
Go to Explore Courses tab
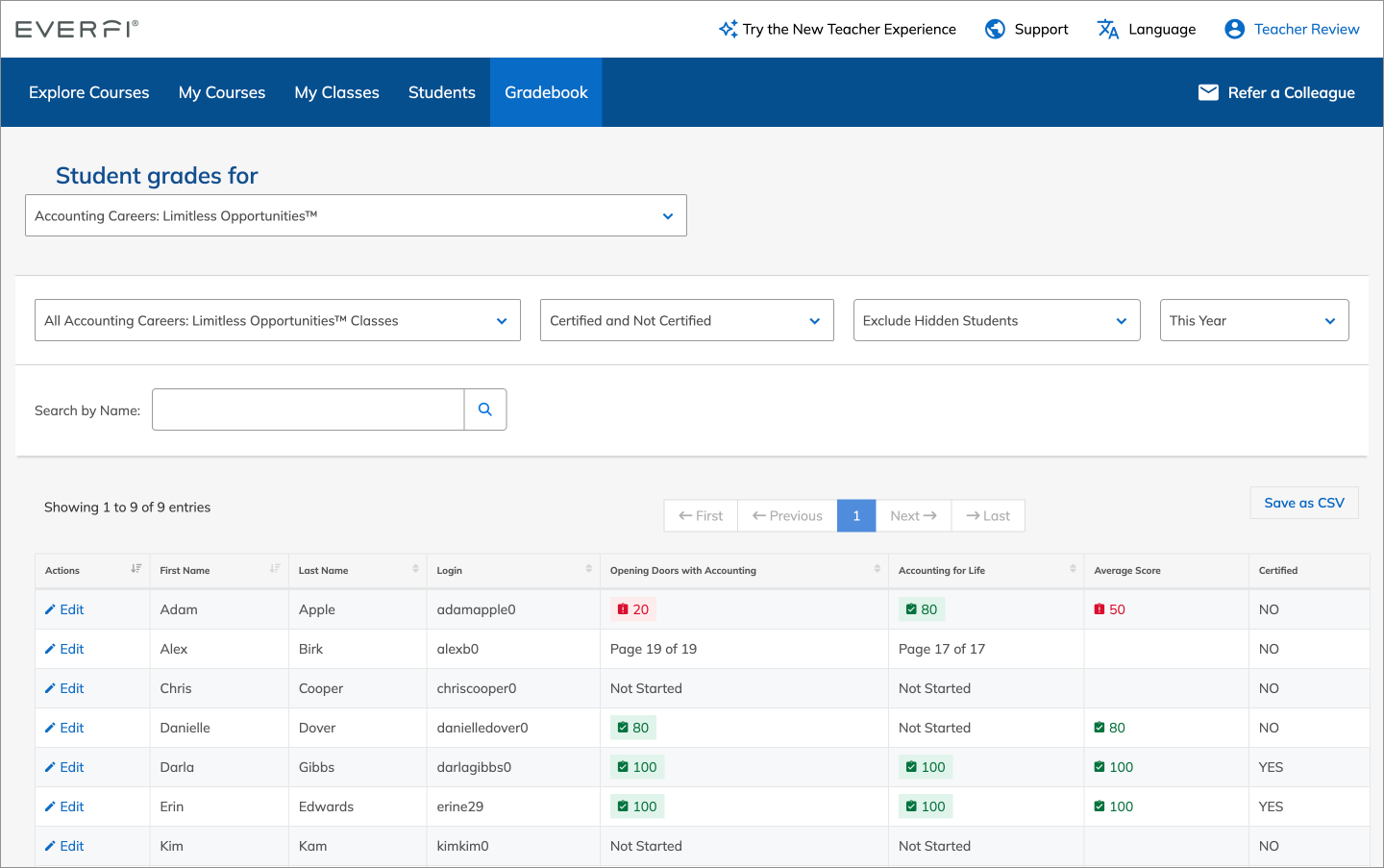coord(89,92)
